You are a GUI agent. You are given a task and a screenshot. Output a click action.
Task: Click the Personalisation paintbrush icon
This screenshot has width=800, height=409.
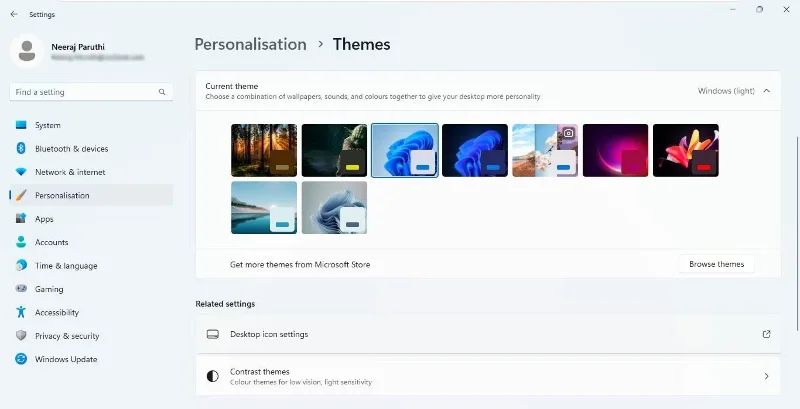pos(21,195)
